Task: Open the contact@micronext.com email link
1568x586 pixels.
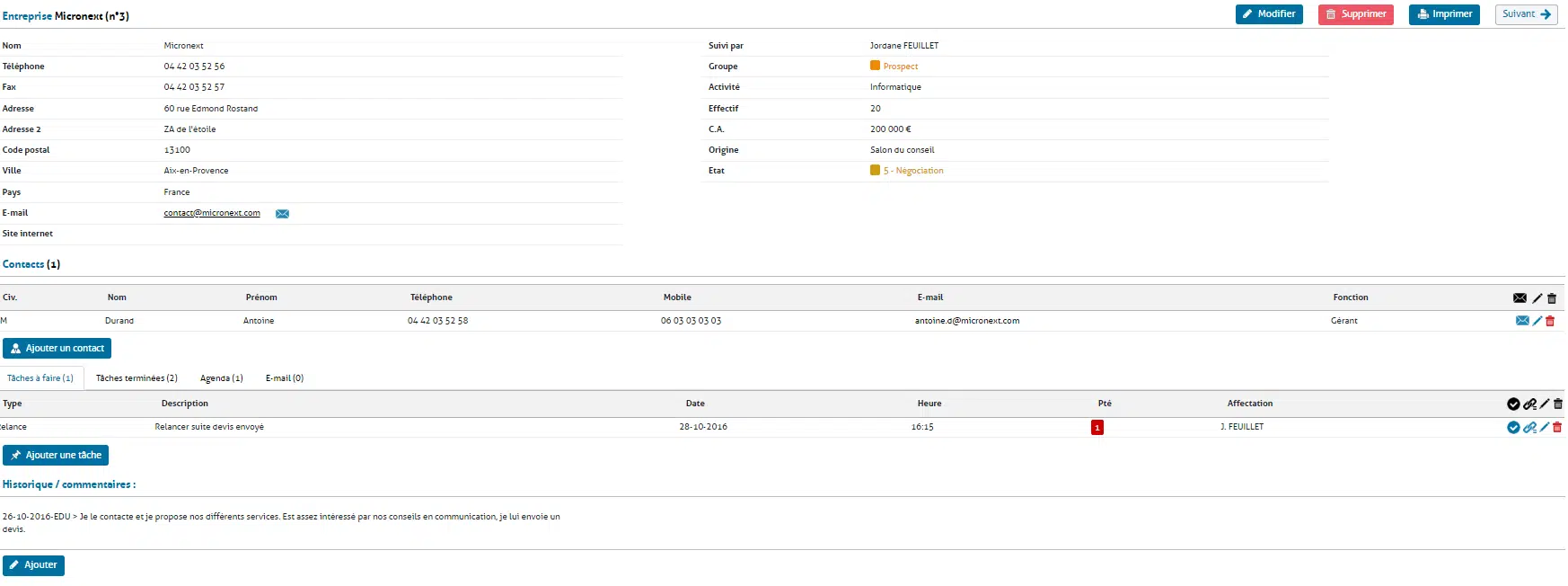Action: [212, 213]
